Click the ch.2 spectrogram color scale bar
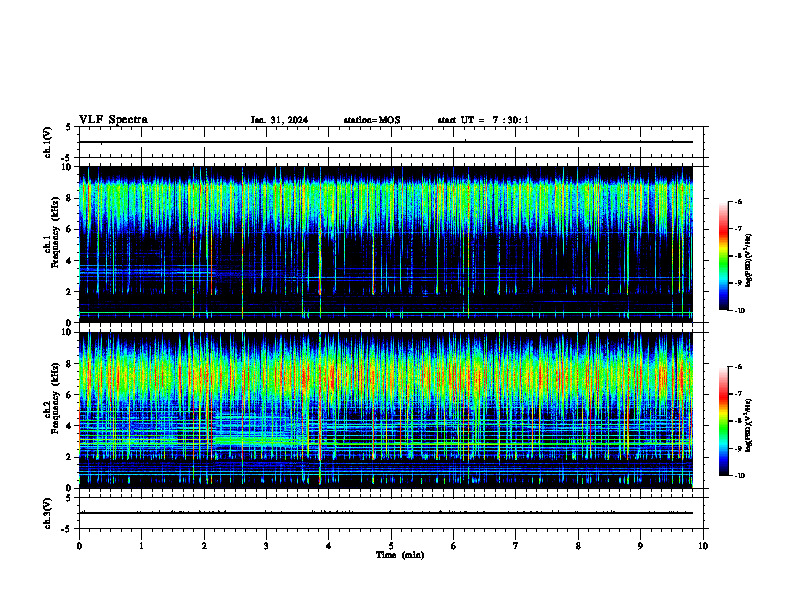The width and height of the screenshot is (792, 612). coord(724,421)
